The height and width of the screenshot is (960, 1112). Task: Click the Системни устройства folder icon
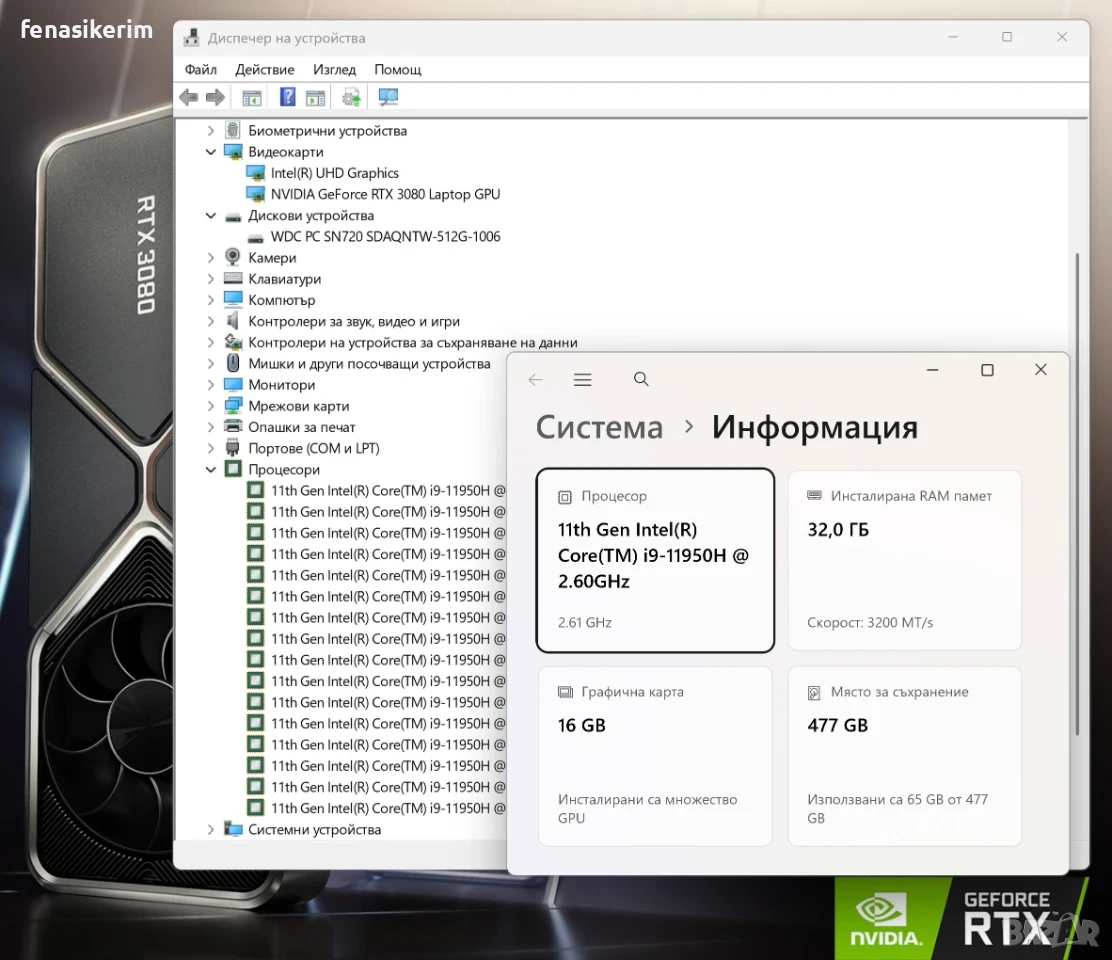pos(233,829)
